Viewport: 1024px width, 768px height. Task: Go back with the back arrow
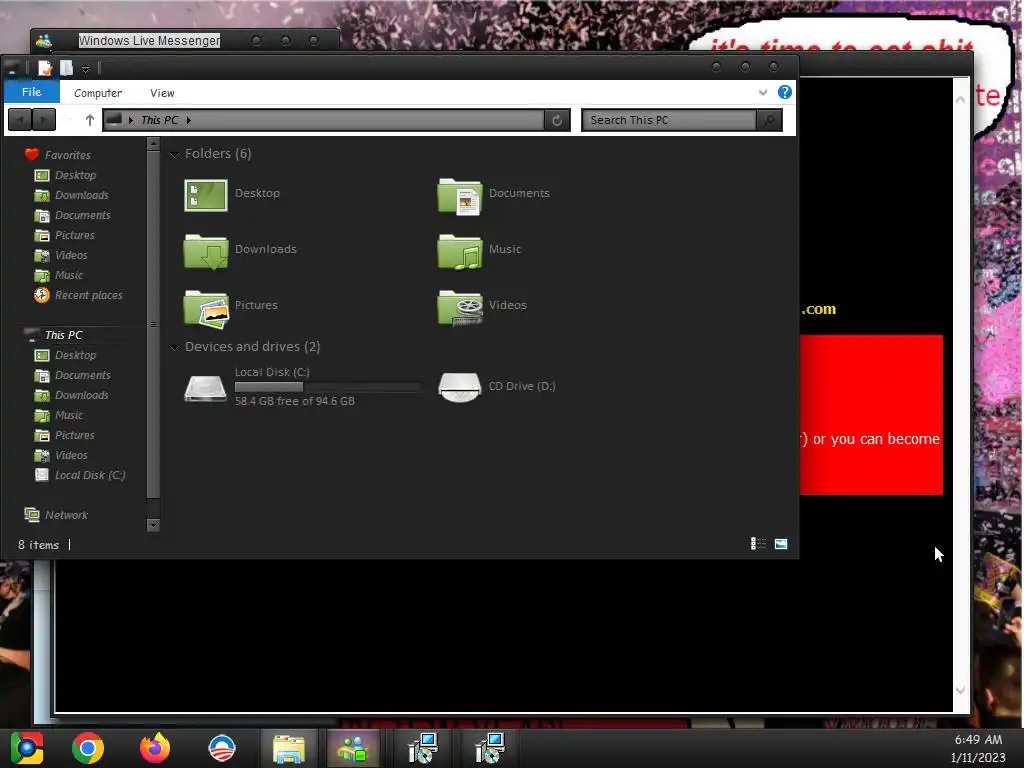[20, 120]
